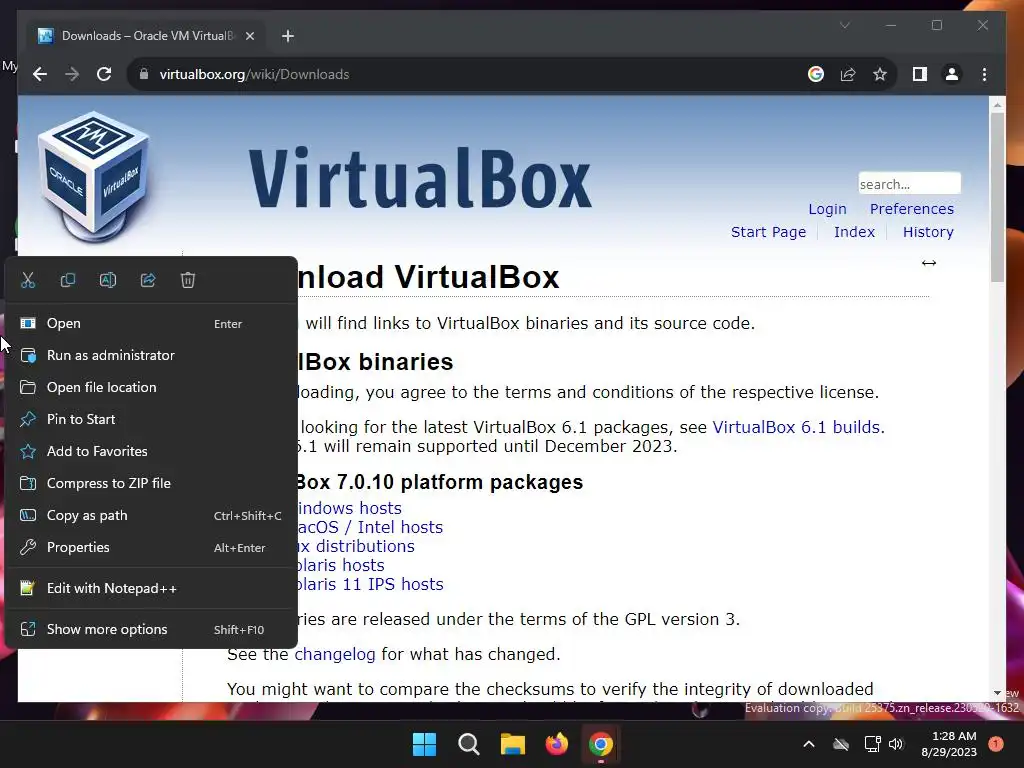The image size is (1024, 768).
Task: Click the VirtualBox 6.1 builds link
Action: coord(796,427)
